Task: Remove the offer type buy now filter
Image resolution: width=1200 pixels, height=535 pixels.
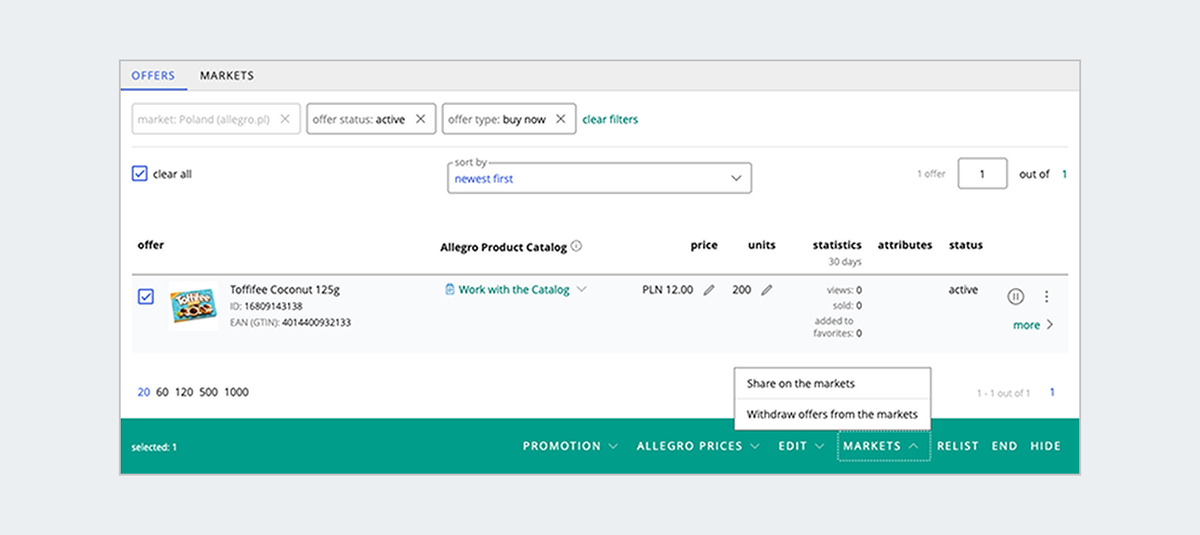Action: pyautogui.click(x=560, y=119)
